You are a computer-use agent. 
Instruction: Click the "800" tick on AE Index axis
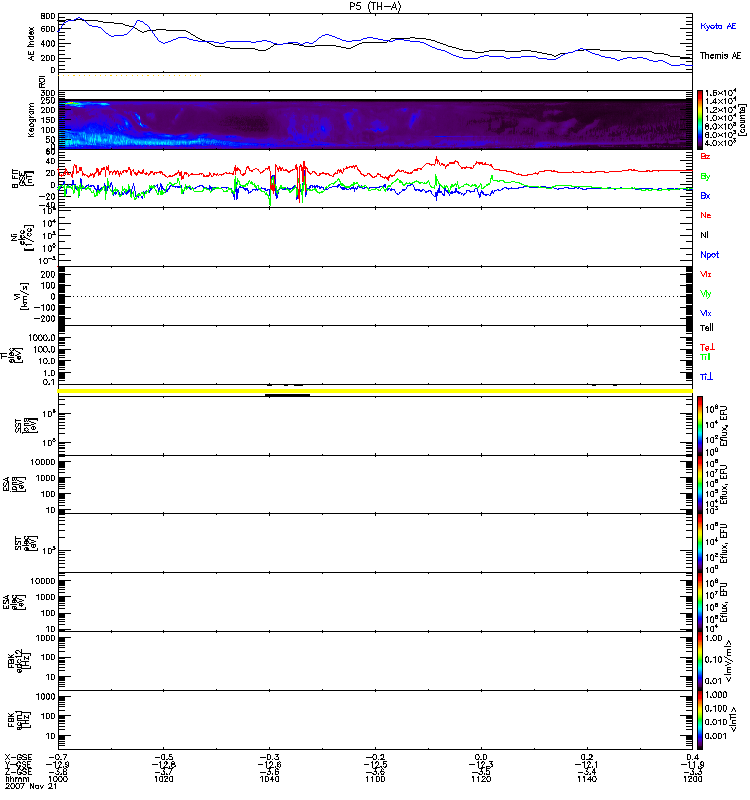click(47, 16)
